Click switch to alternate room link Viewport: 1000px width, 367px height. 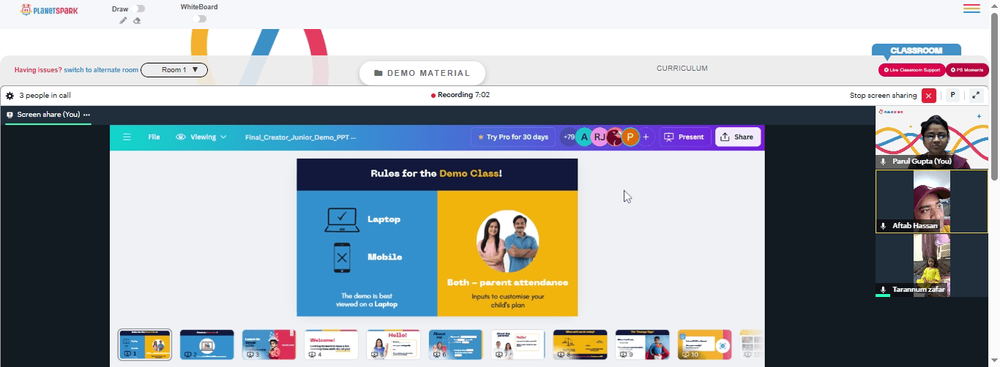[x=101, y=70]
